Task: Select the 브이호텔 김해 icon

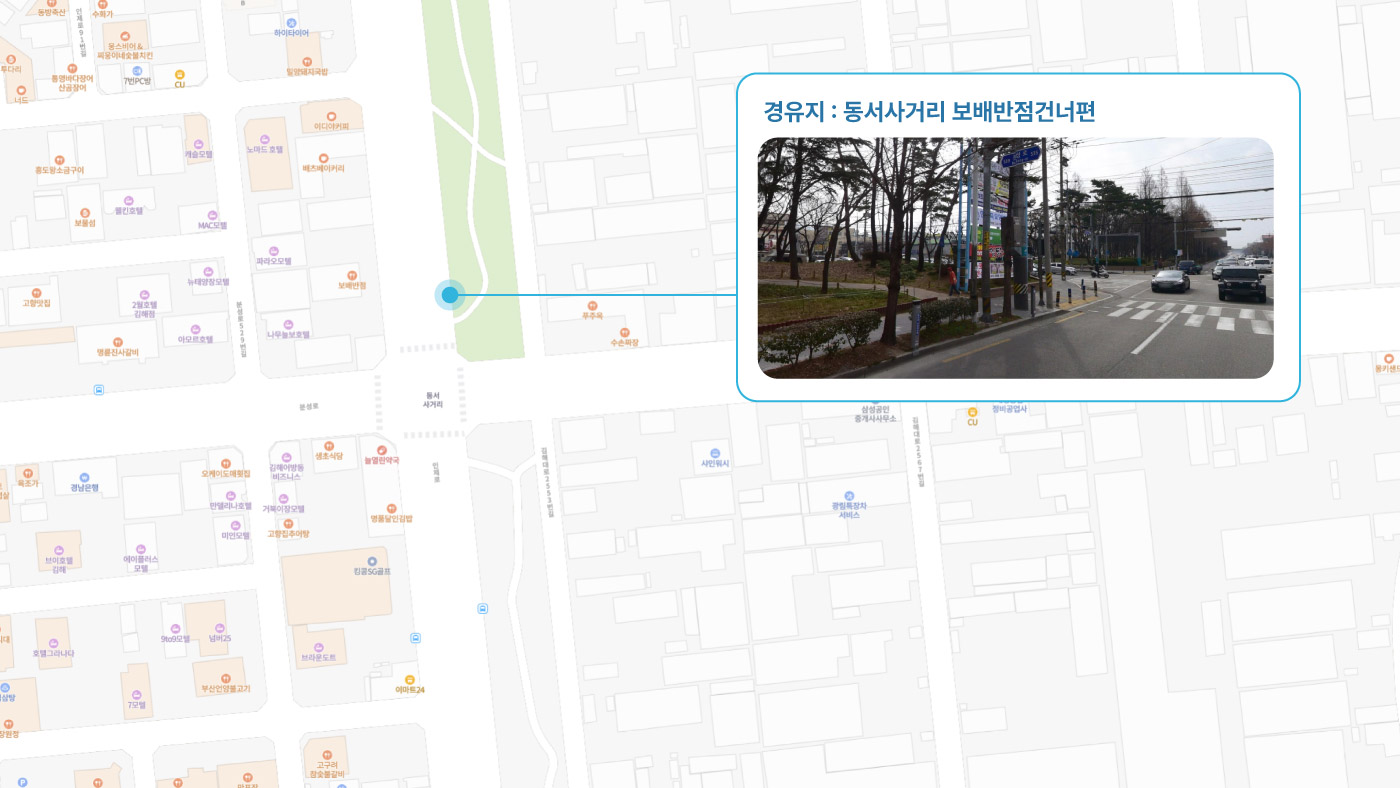Action: point(58,551)
